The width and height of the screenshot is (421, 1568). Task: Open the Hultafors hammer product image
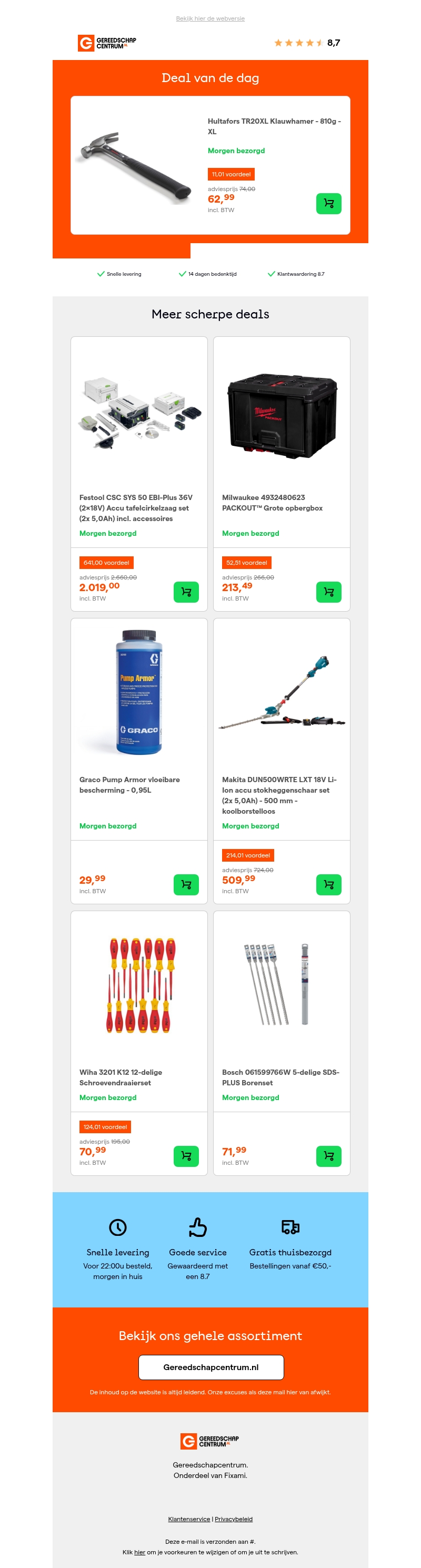(x=137, y=164)
